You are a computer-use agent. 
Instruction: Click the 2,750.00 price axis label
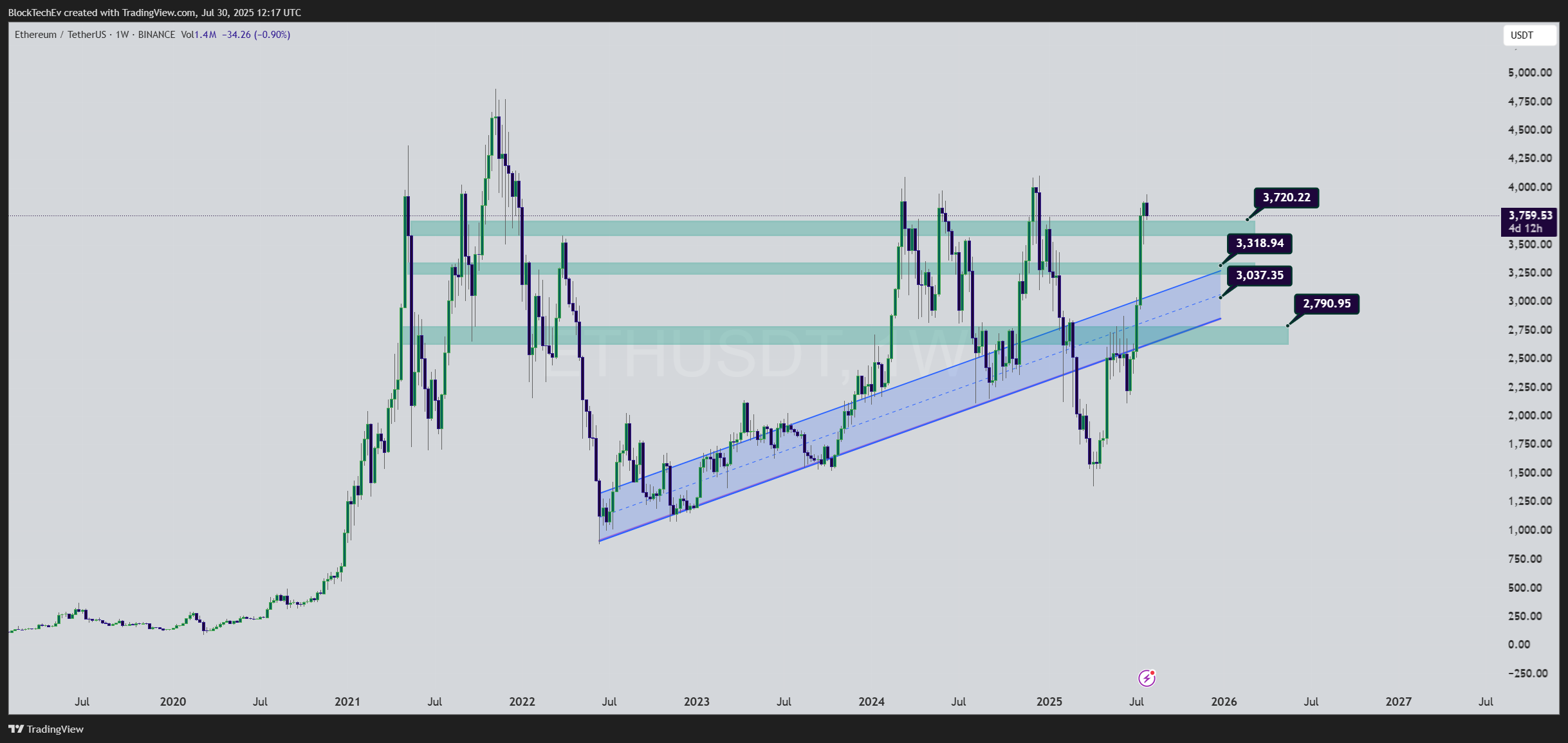click(x=1529, y=330)
